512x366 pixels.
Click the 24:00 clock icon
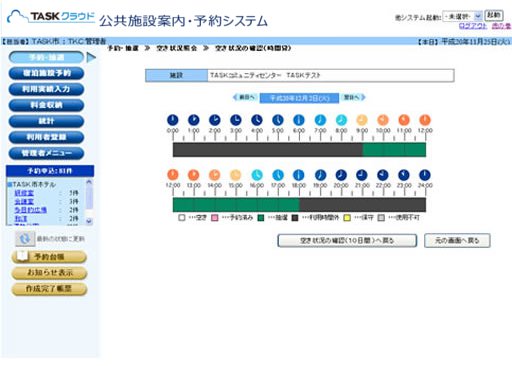click(425, 175)
